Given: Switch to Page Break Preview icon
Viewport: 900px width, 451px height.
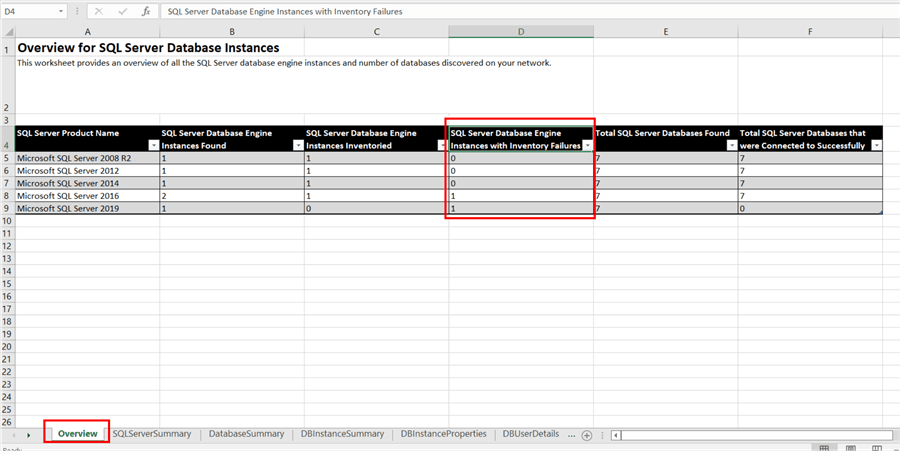Looking at the screenshot, I should (x=876, y=448).
